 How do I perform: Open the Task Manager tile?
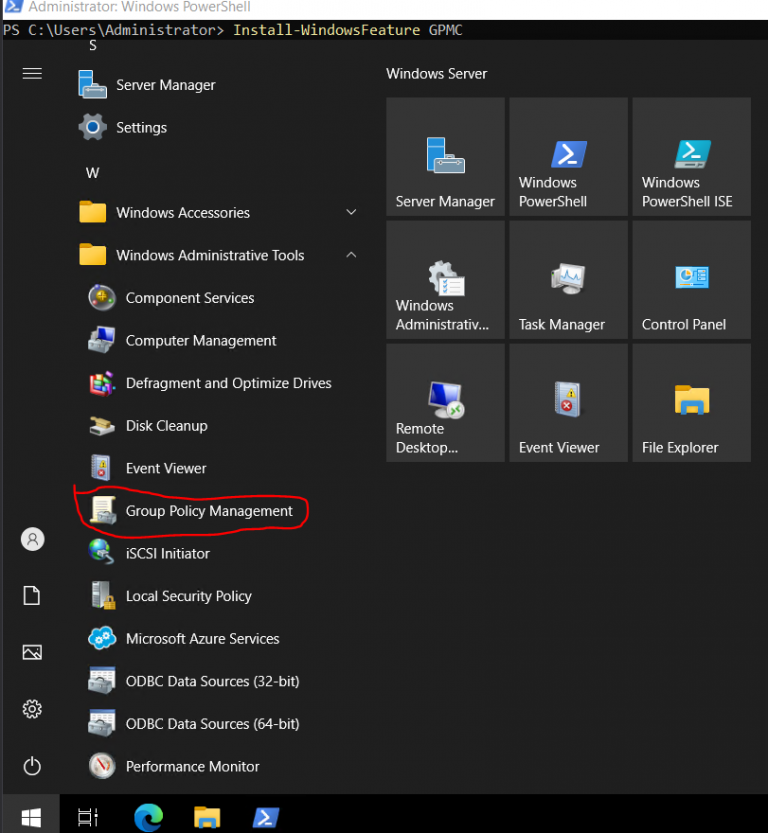click(568, 280)
